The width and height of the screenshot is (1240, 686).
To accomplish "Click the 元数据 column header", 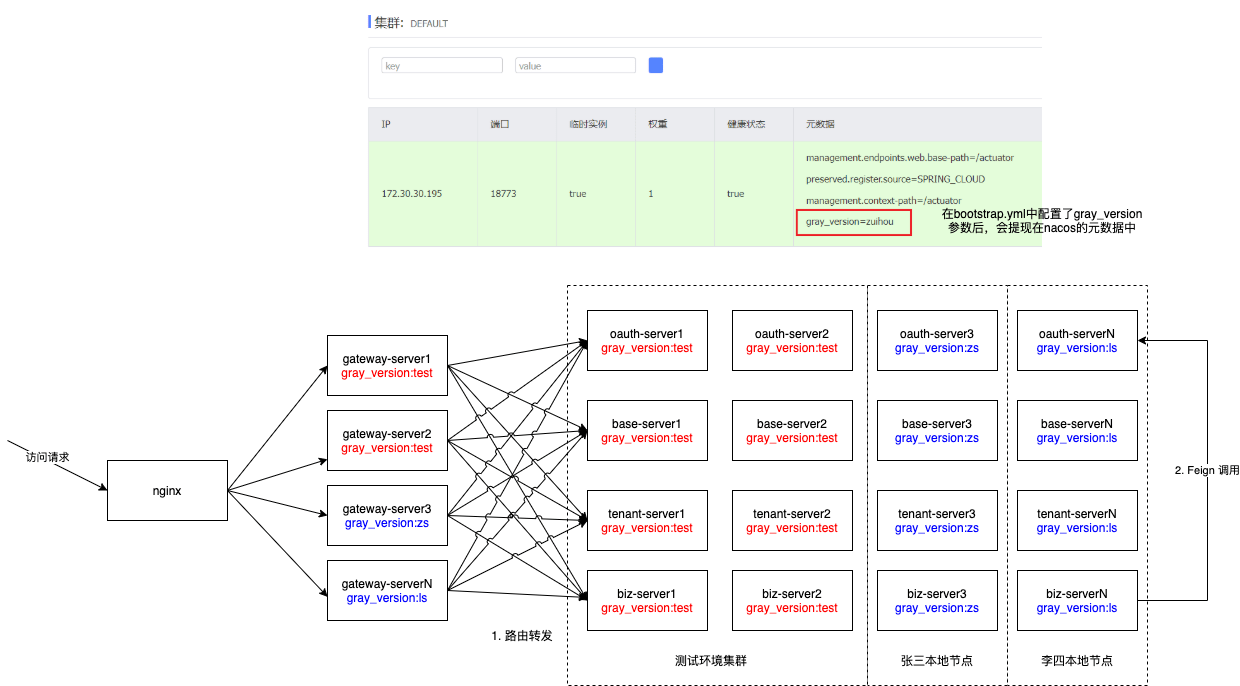I will click(820, 124).
